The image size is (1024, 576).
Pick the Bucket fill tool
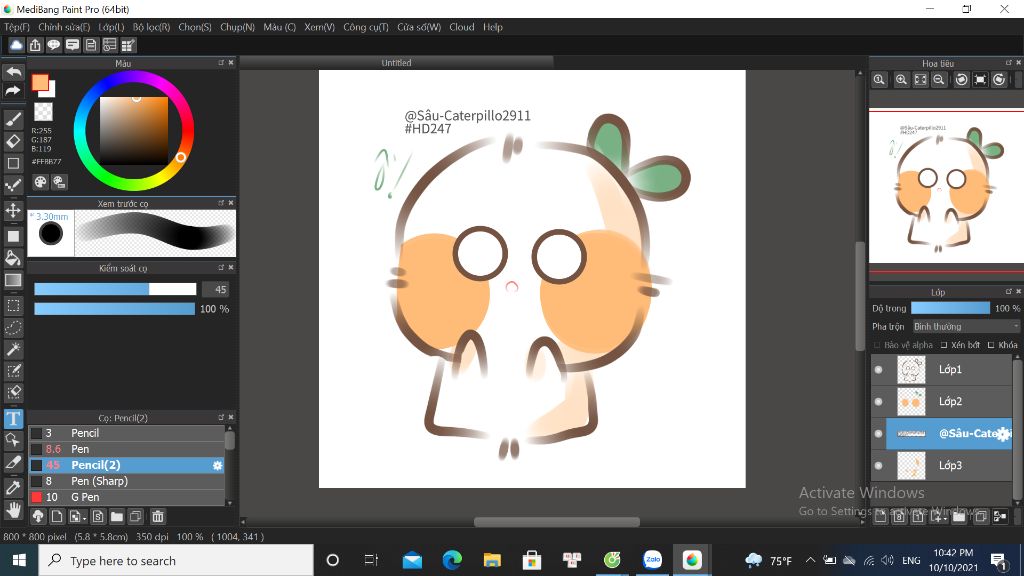pos(13,257)
